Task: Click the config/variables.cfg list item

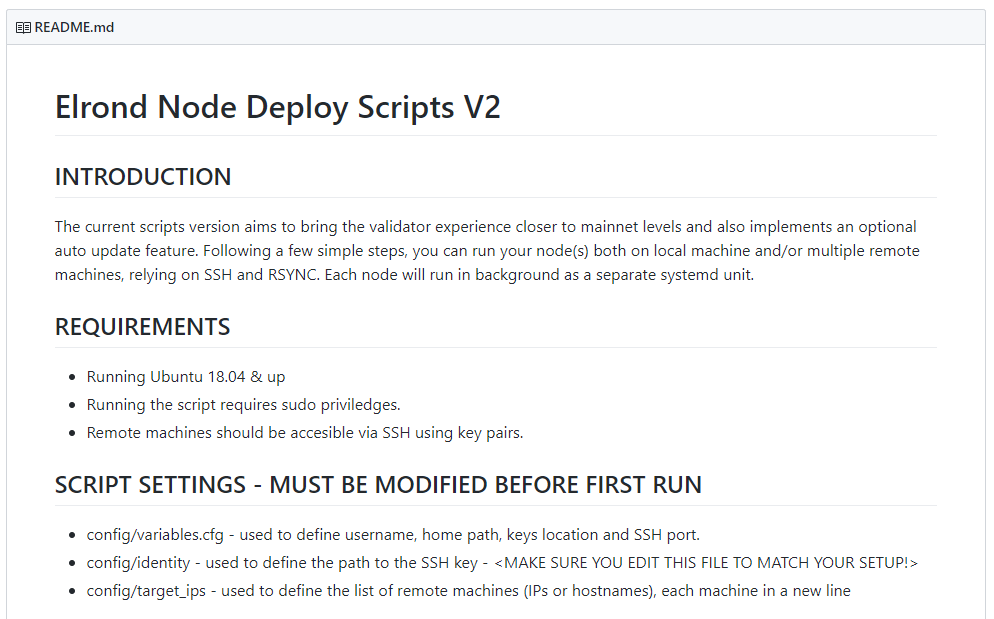Action: coord(393,535)
